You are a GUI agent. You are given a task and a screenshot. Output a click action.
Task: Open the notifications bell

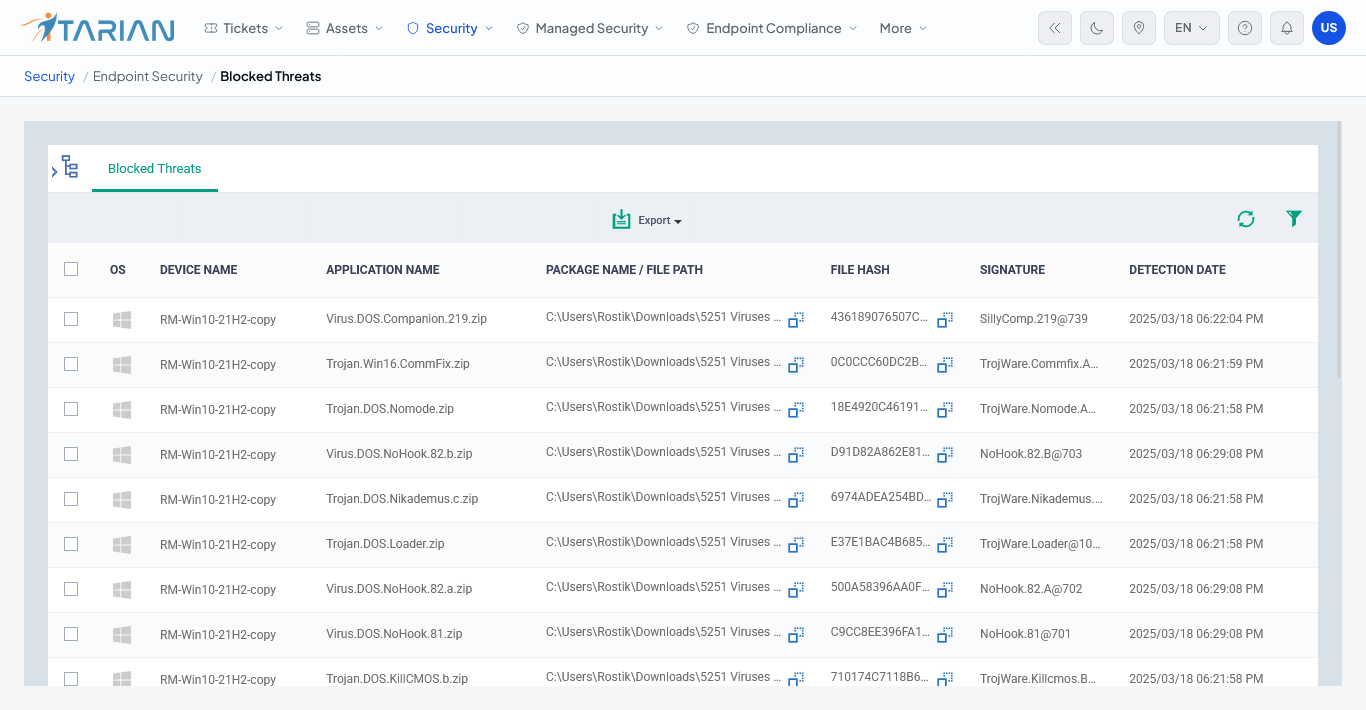point(1287,28)
